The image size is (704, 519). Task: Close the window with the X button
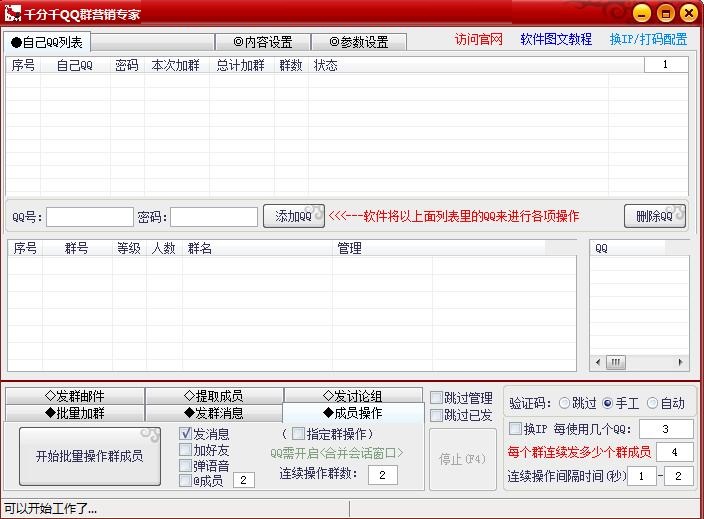click(689, 13)
